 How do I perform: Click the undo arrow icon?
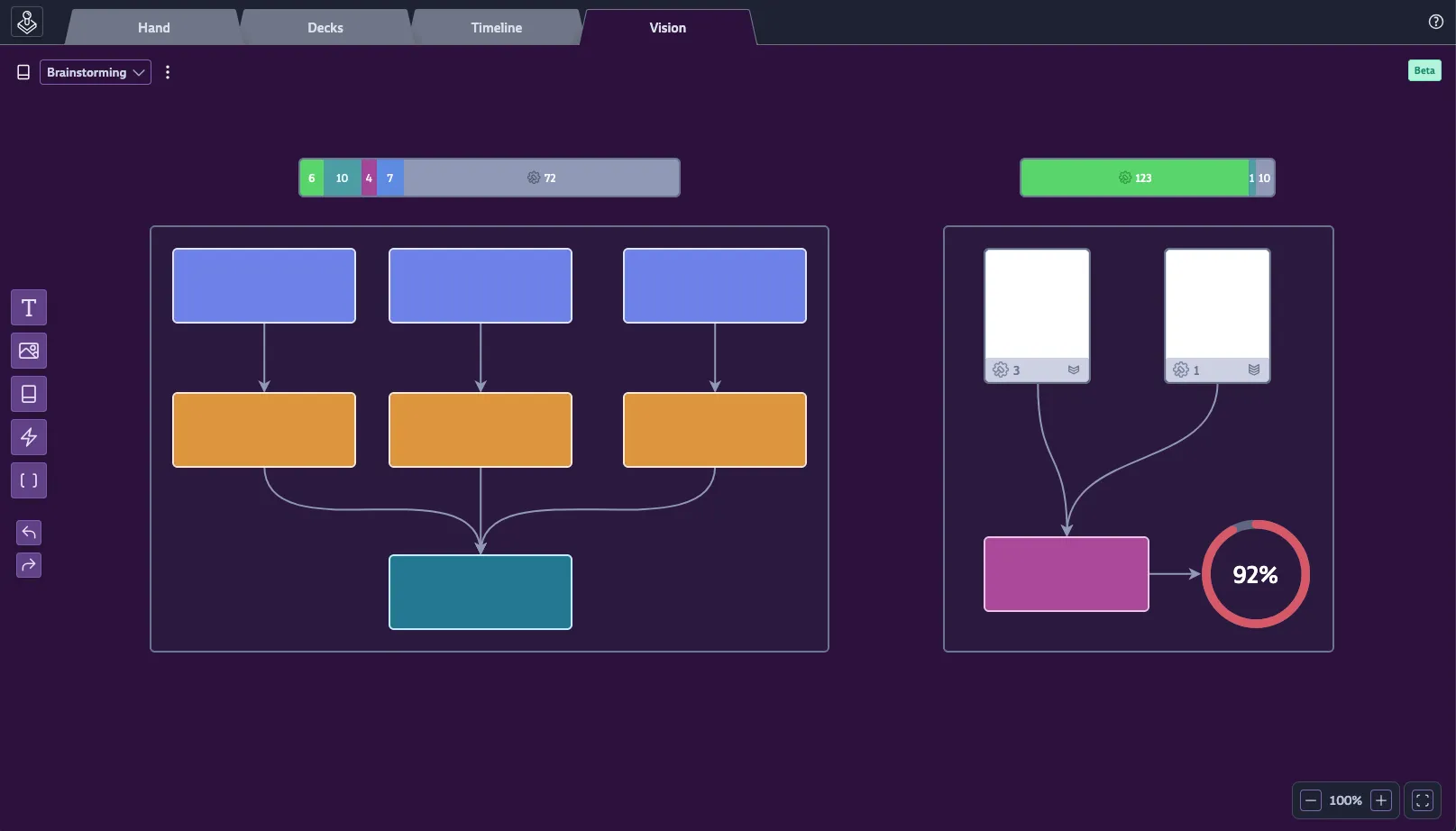click(x=29, y=534)
